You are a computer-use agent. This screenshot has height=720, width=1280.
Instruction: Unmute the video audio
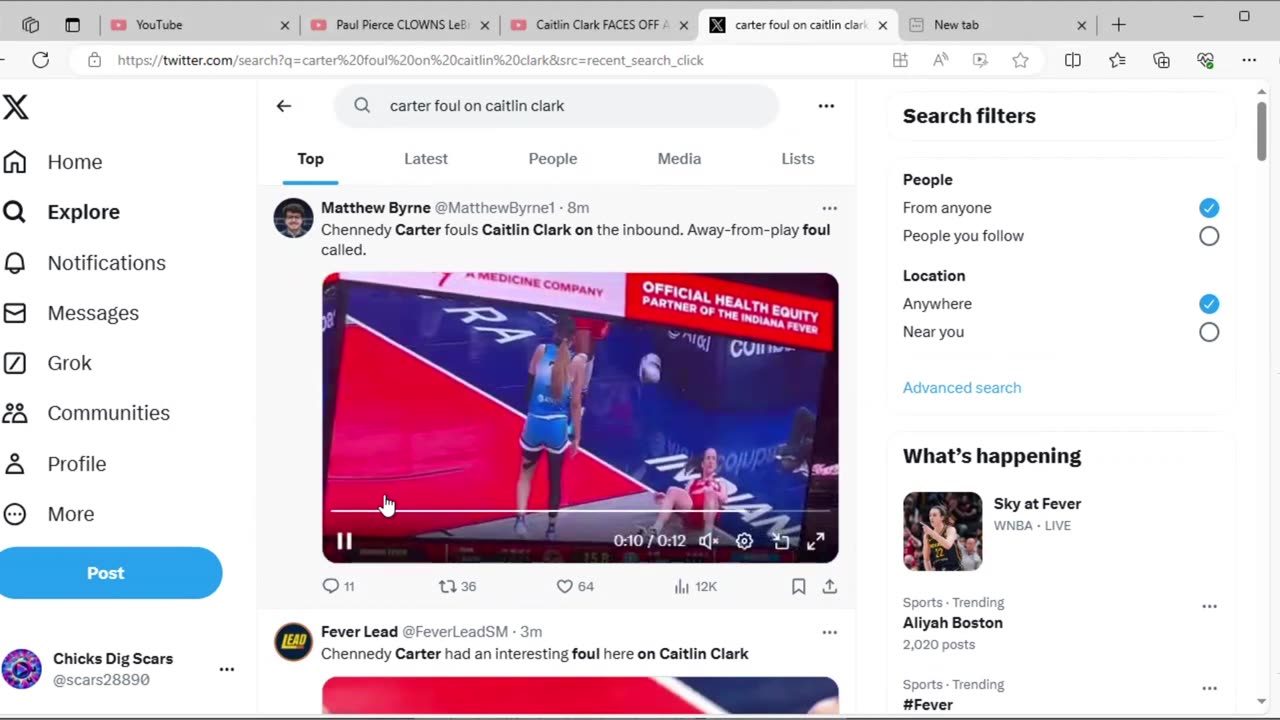709,541
